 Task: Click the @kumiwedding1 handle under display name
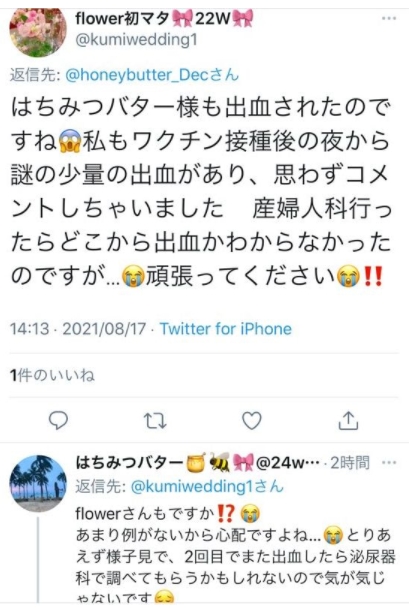pyautogui.click(x=136, y=40)
